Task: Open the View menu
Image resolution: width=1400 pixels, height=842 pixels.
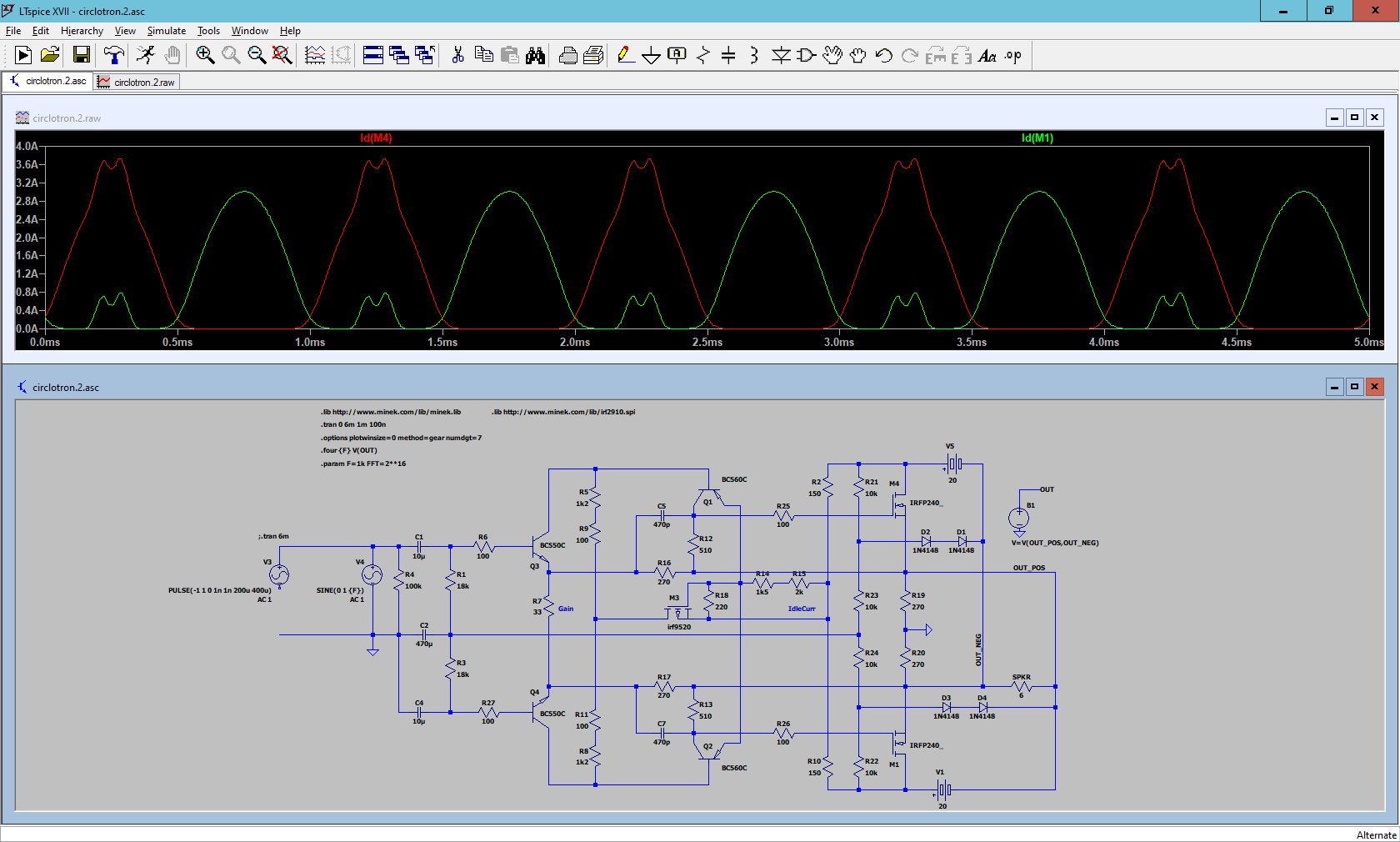Action: click(125, 31)
